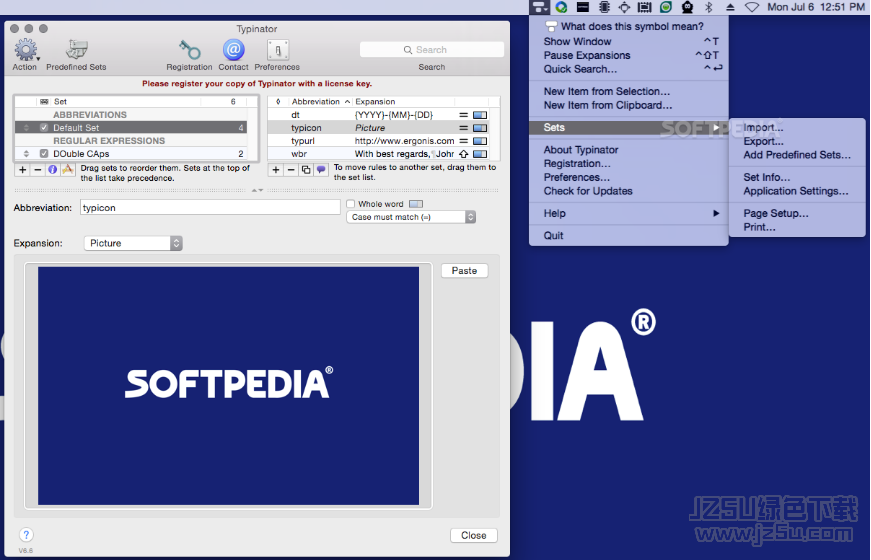Click the filmstrip icon in menu bar

(644, 7)
